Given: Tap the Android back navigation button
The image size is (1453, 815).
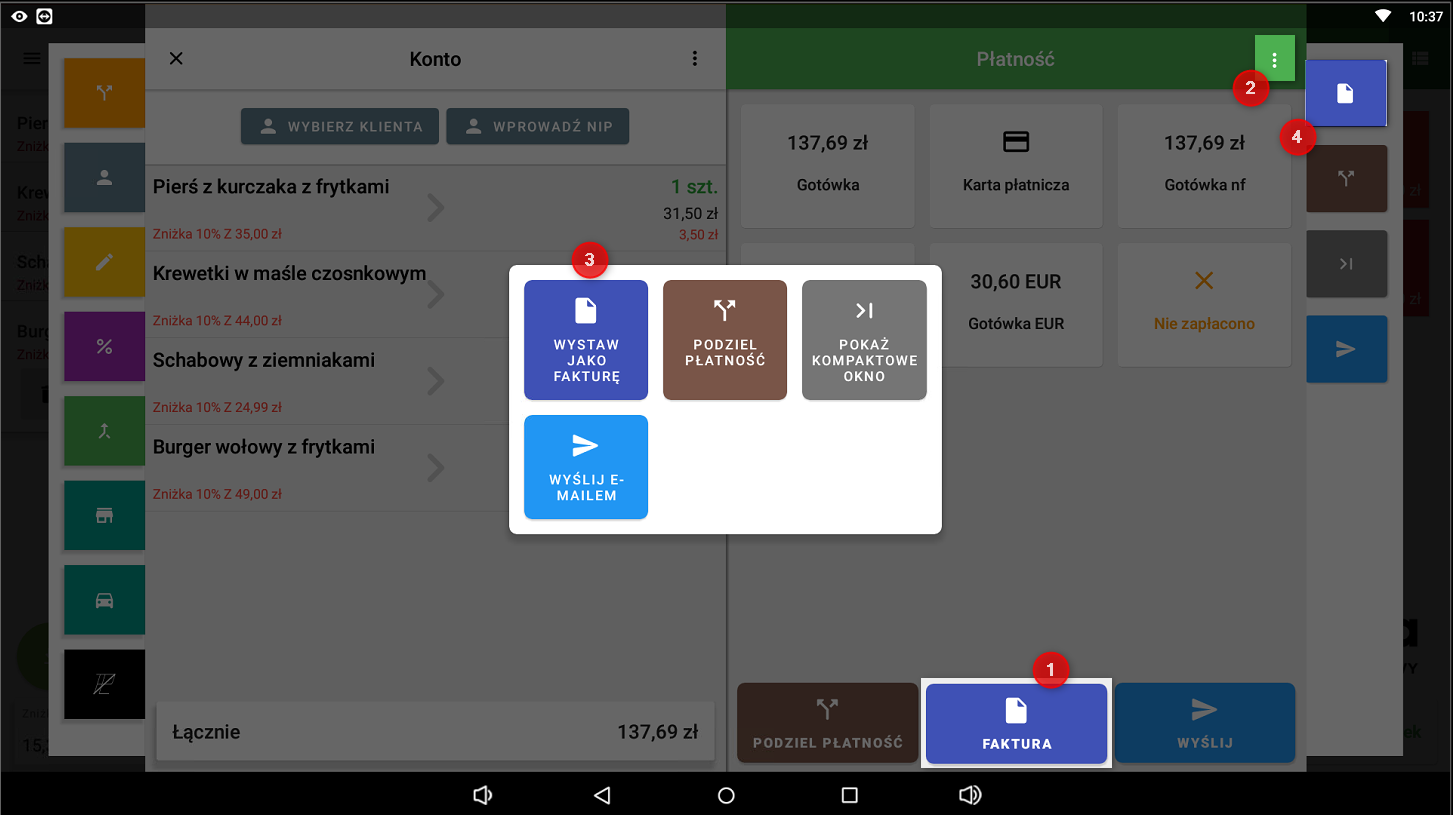Looking at the screenshot, I should tap(602, 795).
